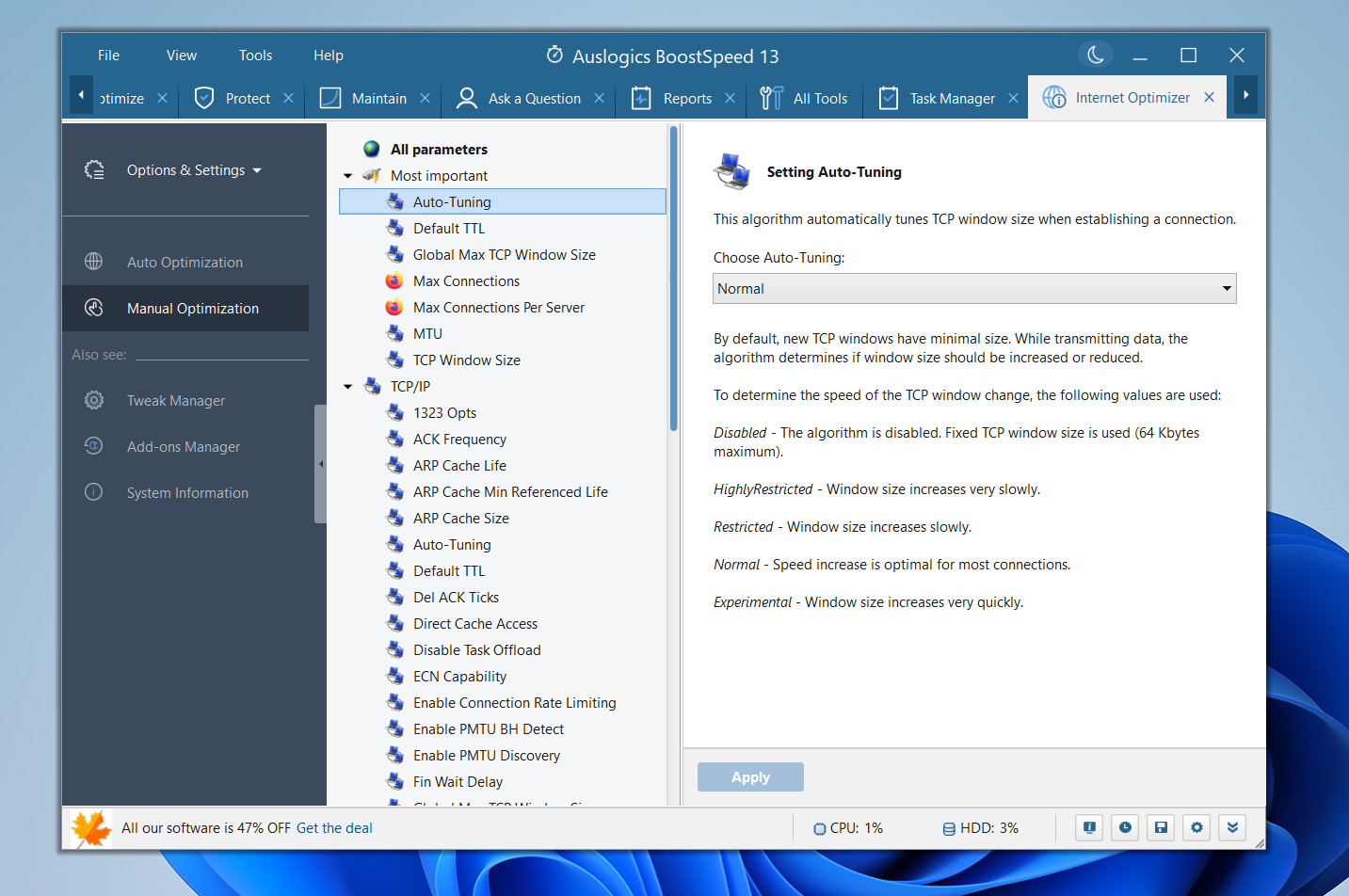Go to Auto Optimization

click(185, 263)
